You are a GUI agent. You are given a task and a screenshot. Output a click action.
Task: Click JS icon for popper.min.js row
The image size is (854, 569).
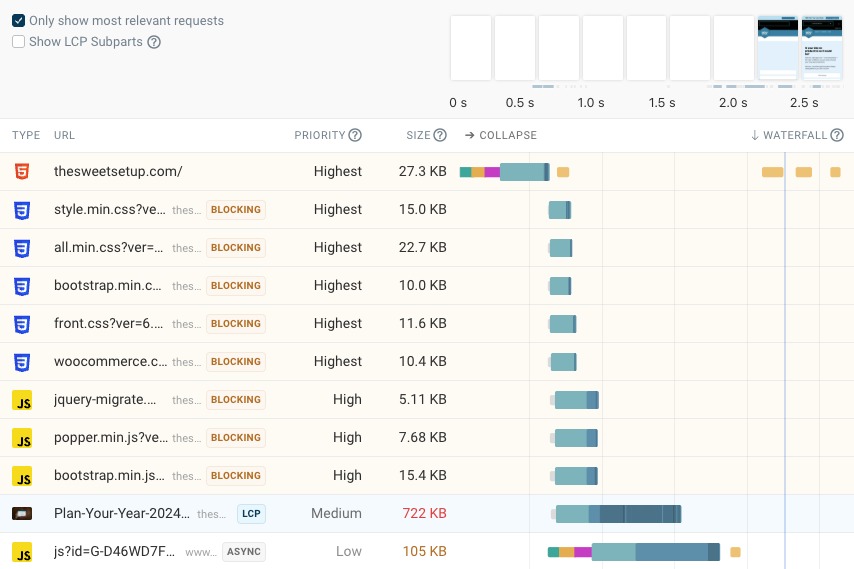(22, 438)
